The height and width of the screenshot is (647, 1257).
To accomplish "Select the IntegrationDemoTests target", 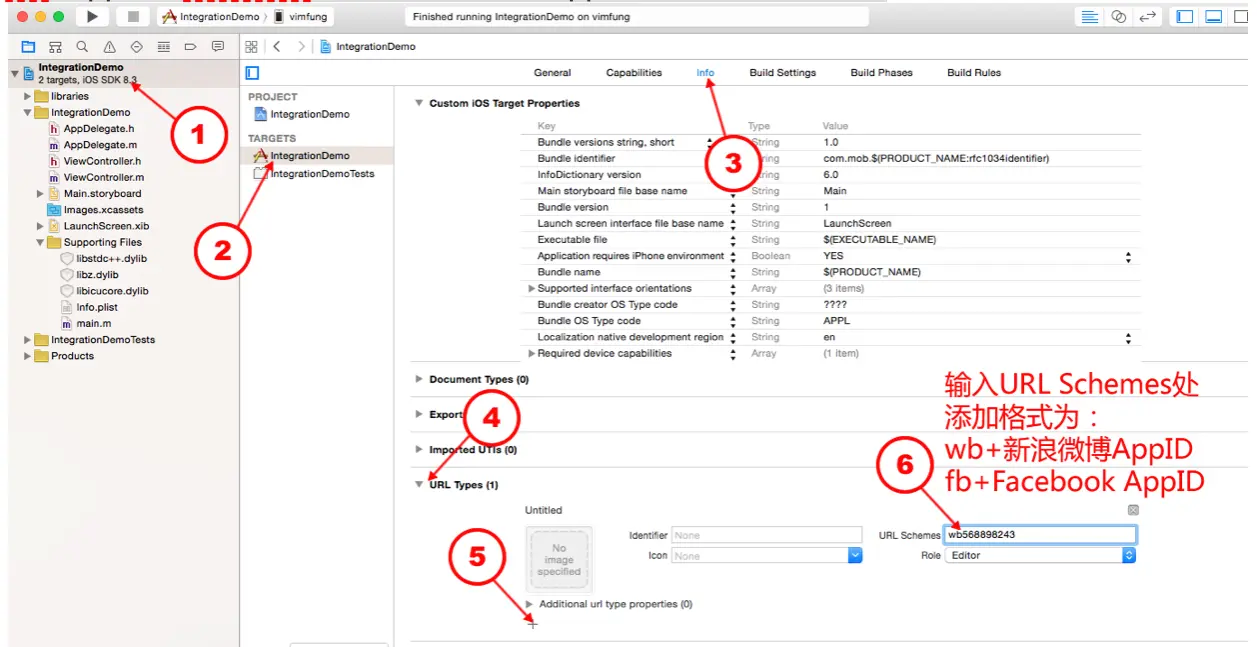I will (315, 173).
